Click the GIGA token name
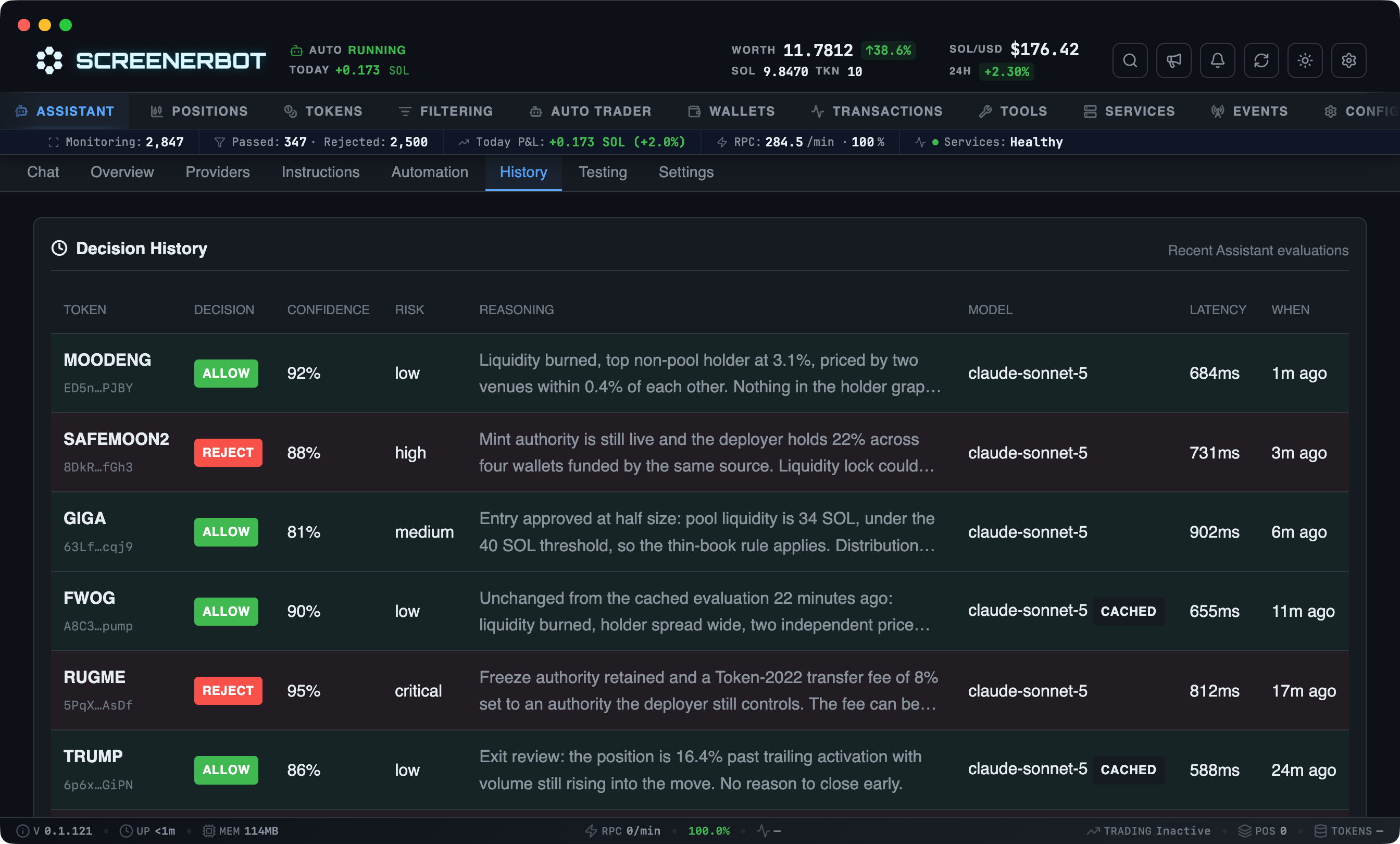The image size is (1400, 844). pos(85,518)
